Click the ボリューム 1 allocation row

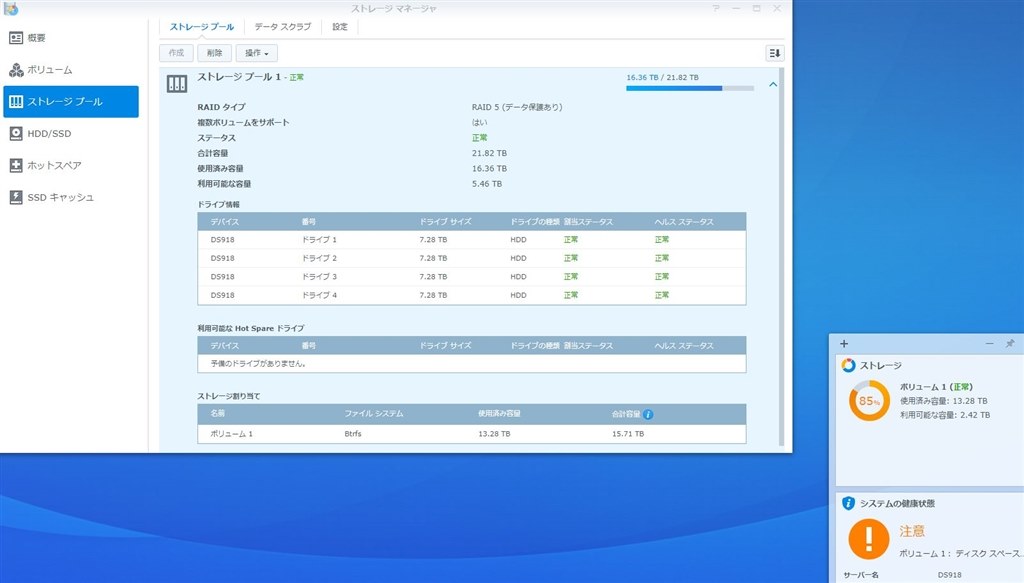tap(472, 433)
